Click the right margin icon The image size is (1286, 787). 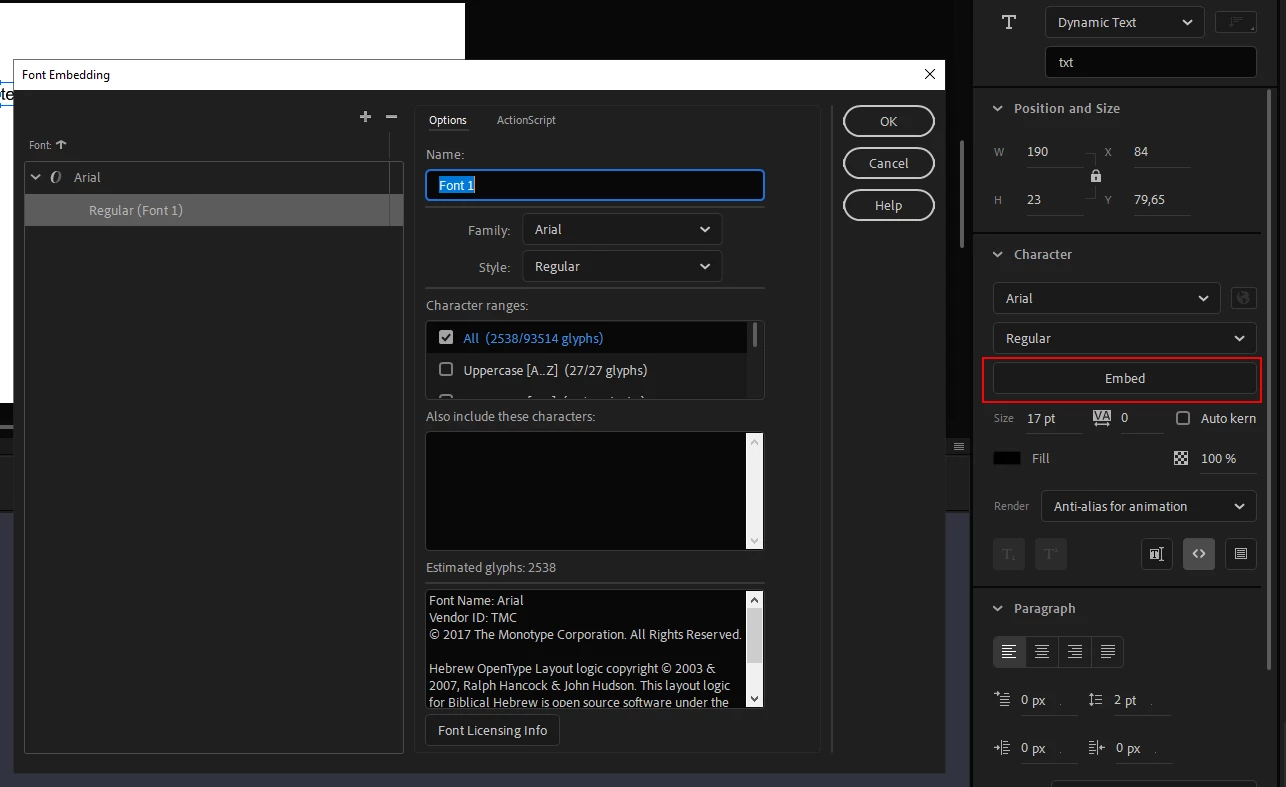[x=1096, y=748]
